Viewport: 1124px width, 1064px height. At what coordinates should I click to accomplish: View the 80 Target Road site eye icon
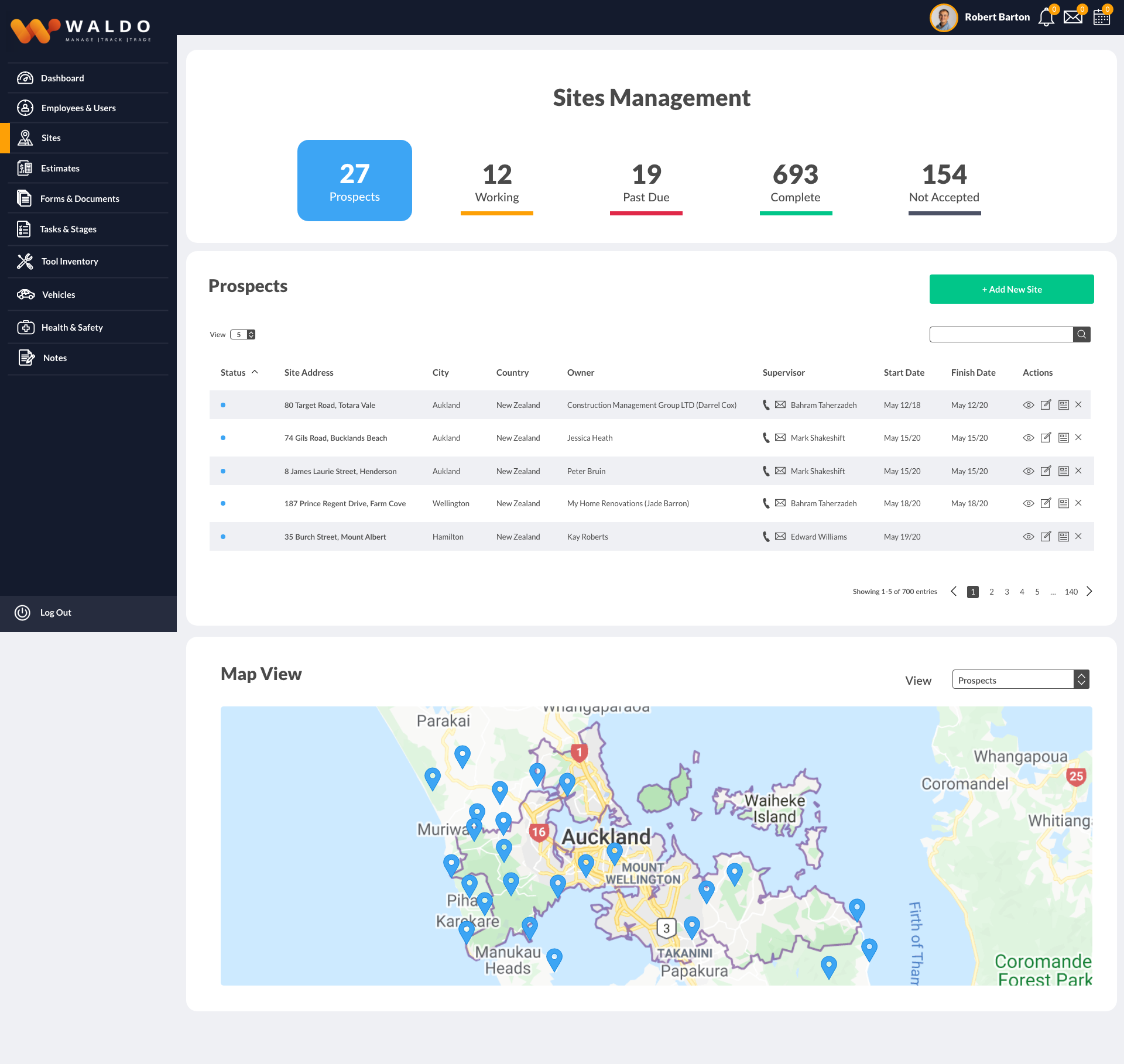1028,405
